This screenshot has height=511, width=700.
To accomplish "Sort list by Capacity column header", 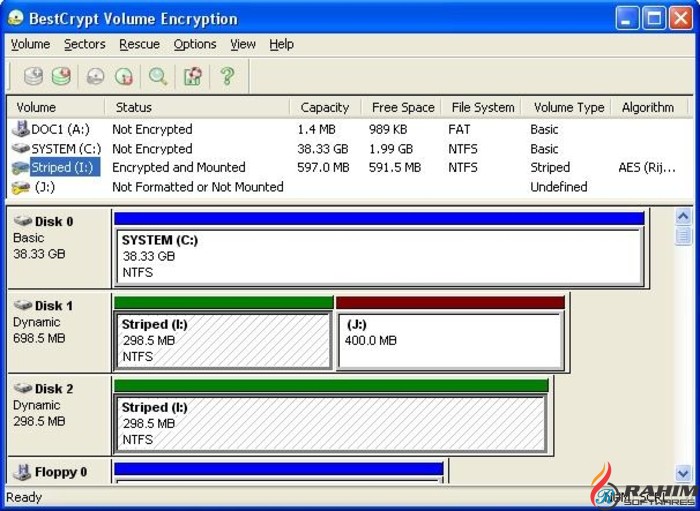I will pyautogui.click(x=325, y=107).
